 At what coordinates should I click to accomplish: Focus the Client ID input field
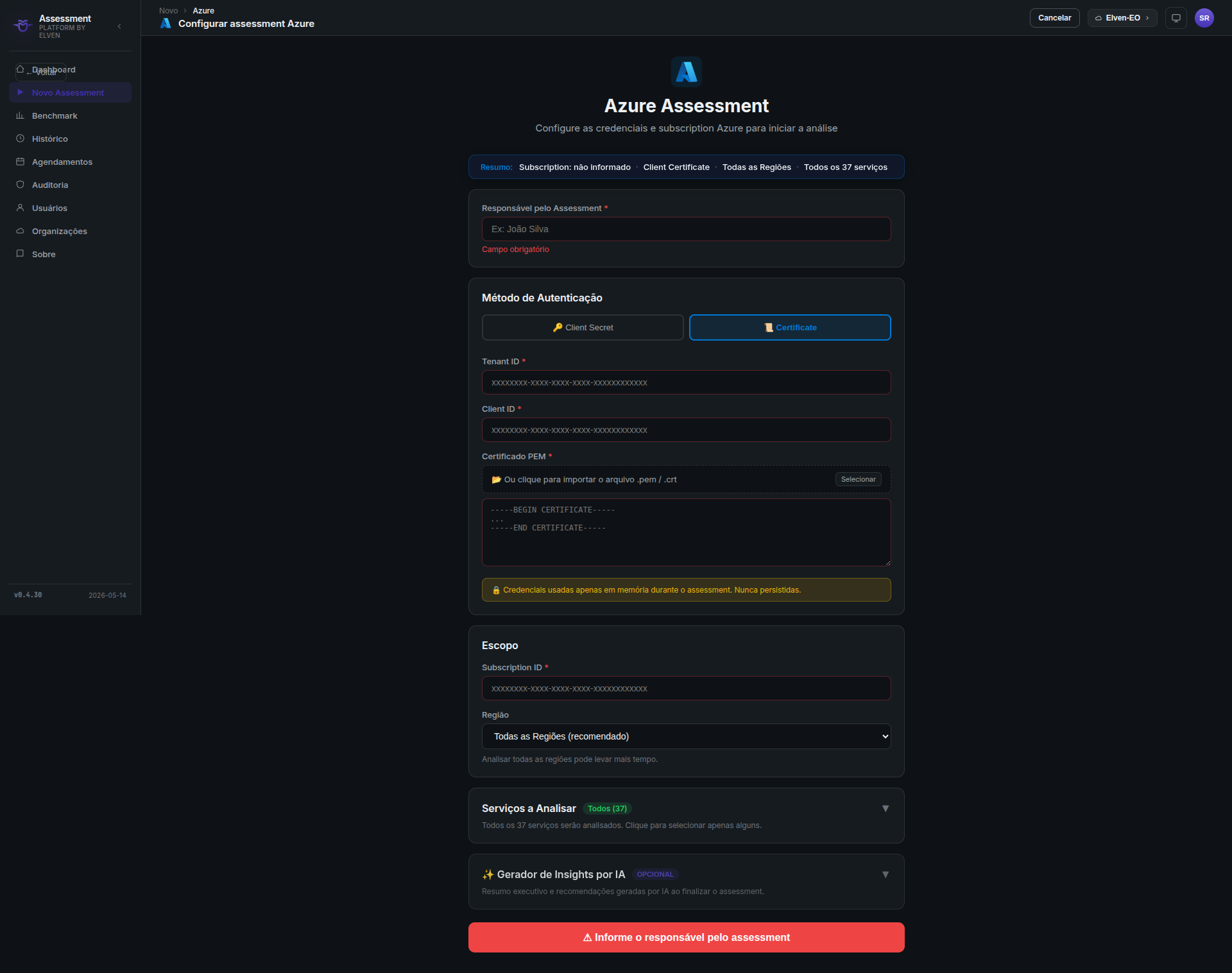(686, 430)
